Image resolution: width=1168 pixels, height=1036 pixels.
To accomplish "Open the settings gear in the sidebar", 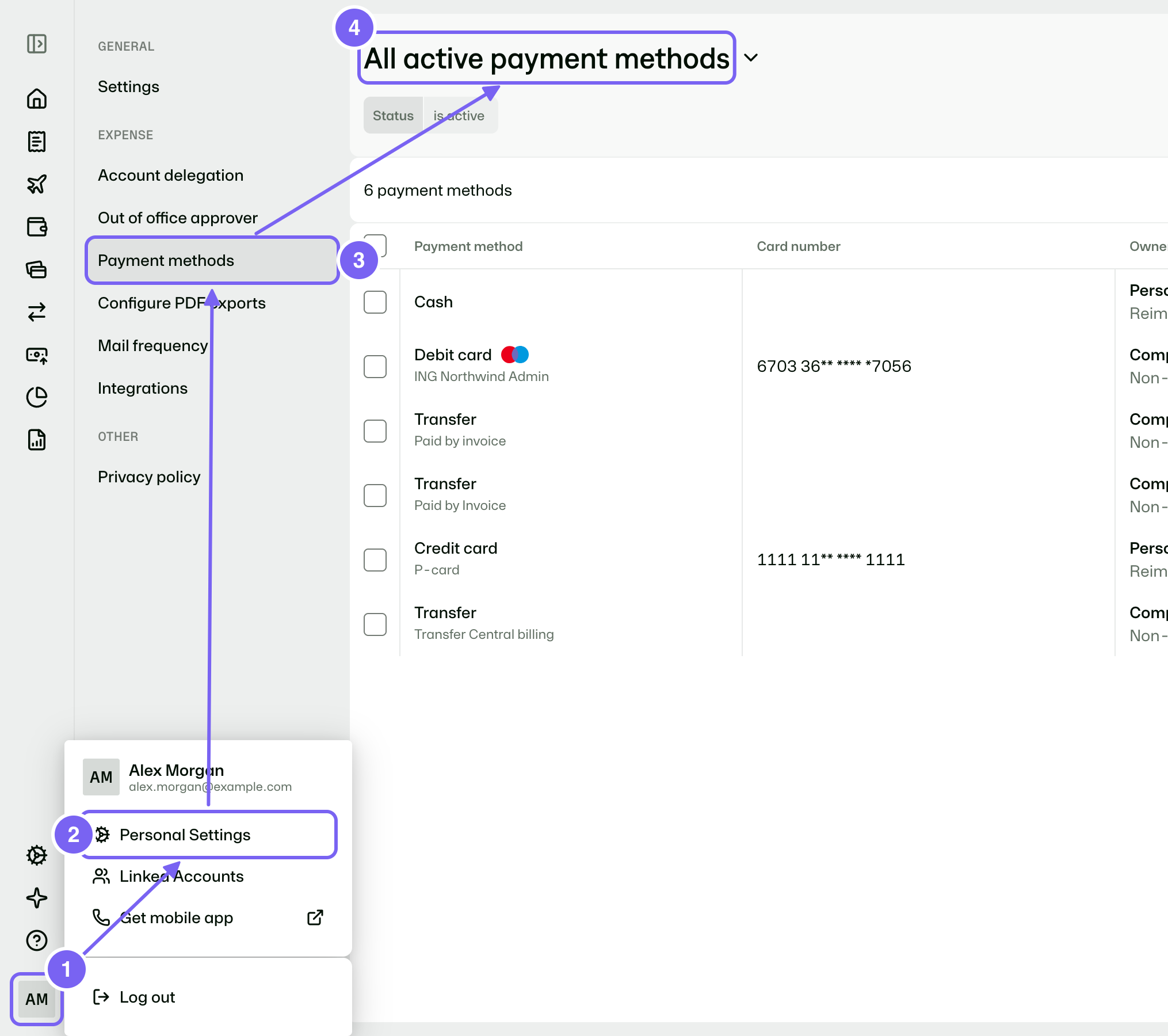I will pos(37,855).
